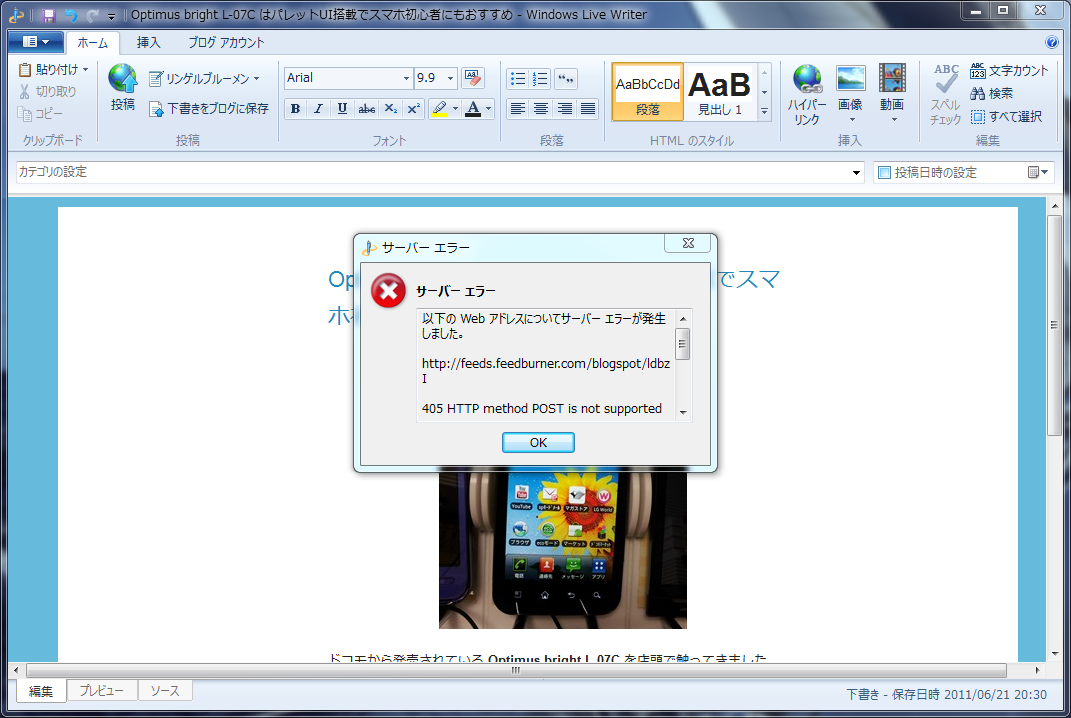Select the Paragraph (段落) HTML style
Screen dimensions: 1071x718
(648, 92)
